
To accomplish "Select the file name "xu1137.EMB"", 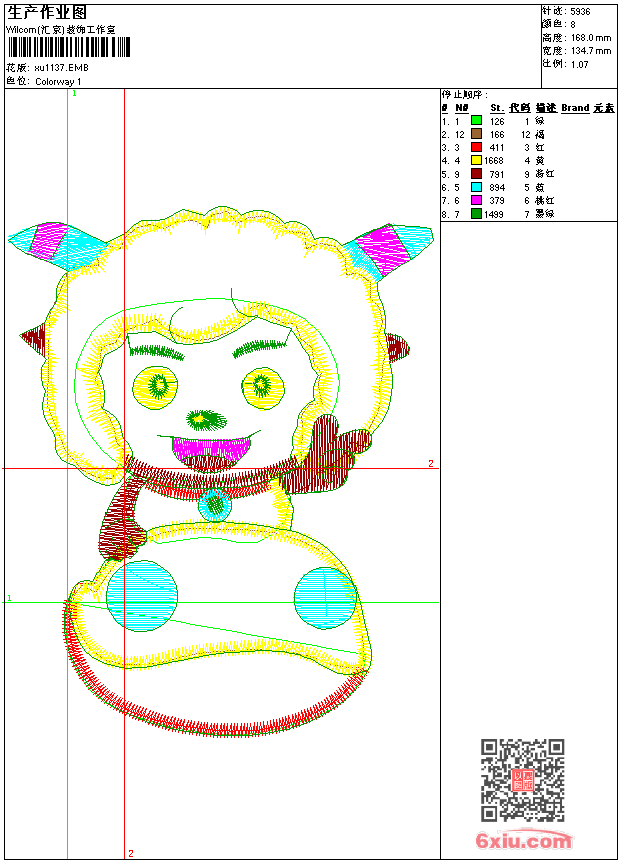I will pos(61,67).
